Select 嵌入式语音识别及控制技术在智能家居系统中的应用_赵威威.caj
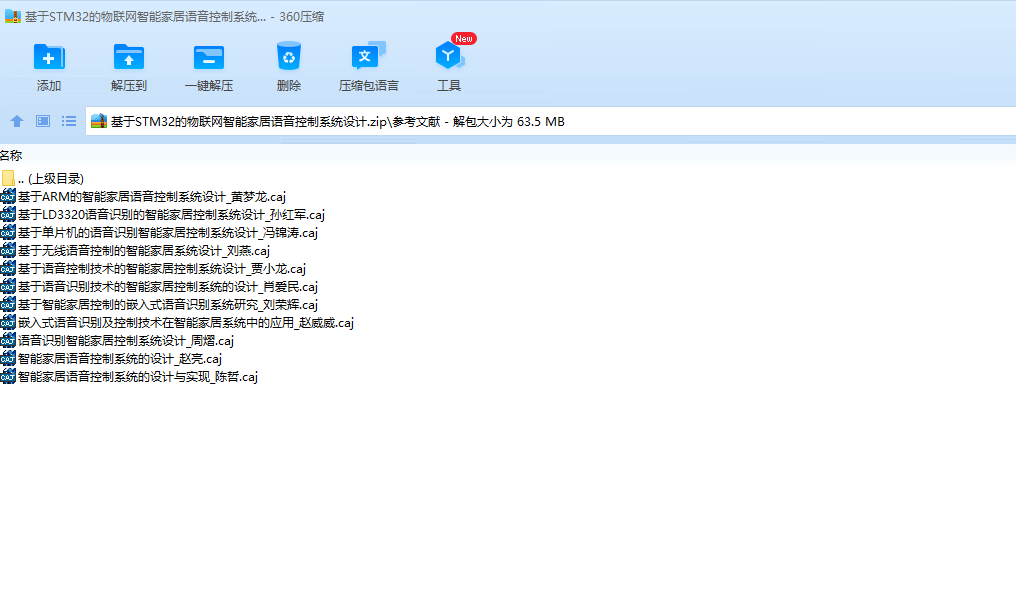1016x599 pixels. [186, 323]
